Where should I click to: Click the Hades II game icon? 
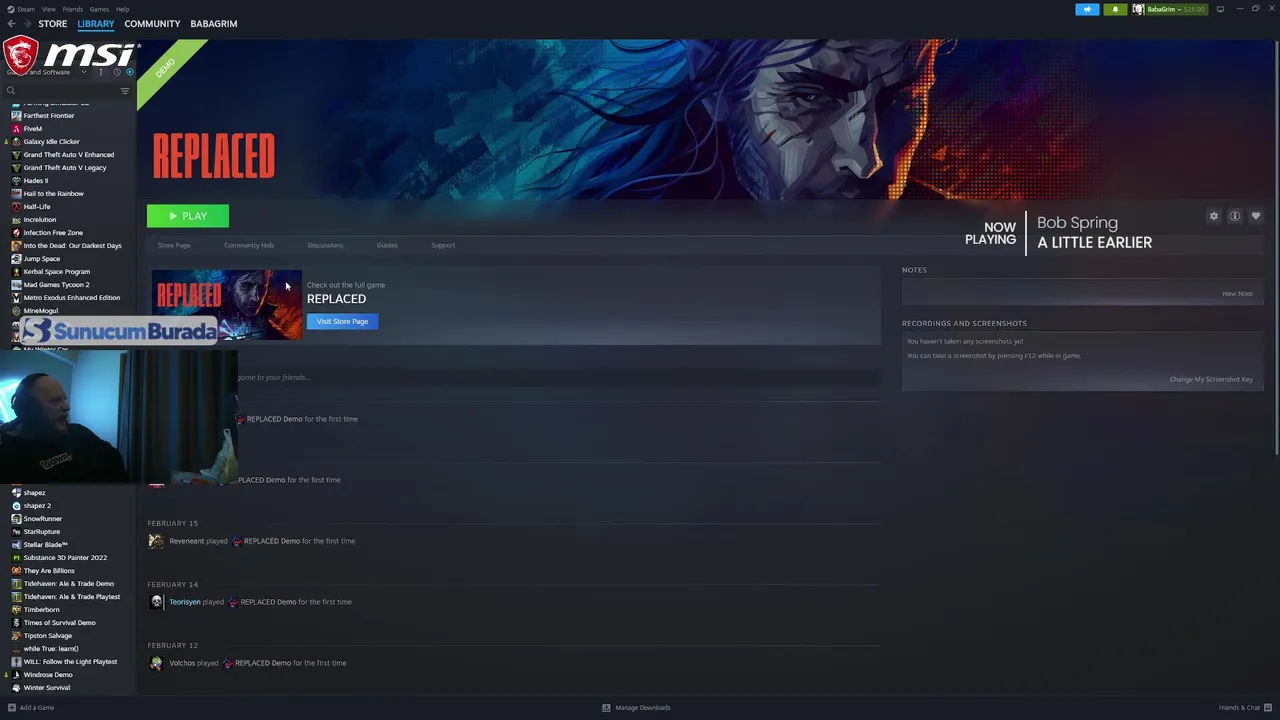coord(16,181)
